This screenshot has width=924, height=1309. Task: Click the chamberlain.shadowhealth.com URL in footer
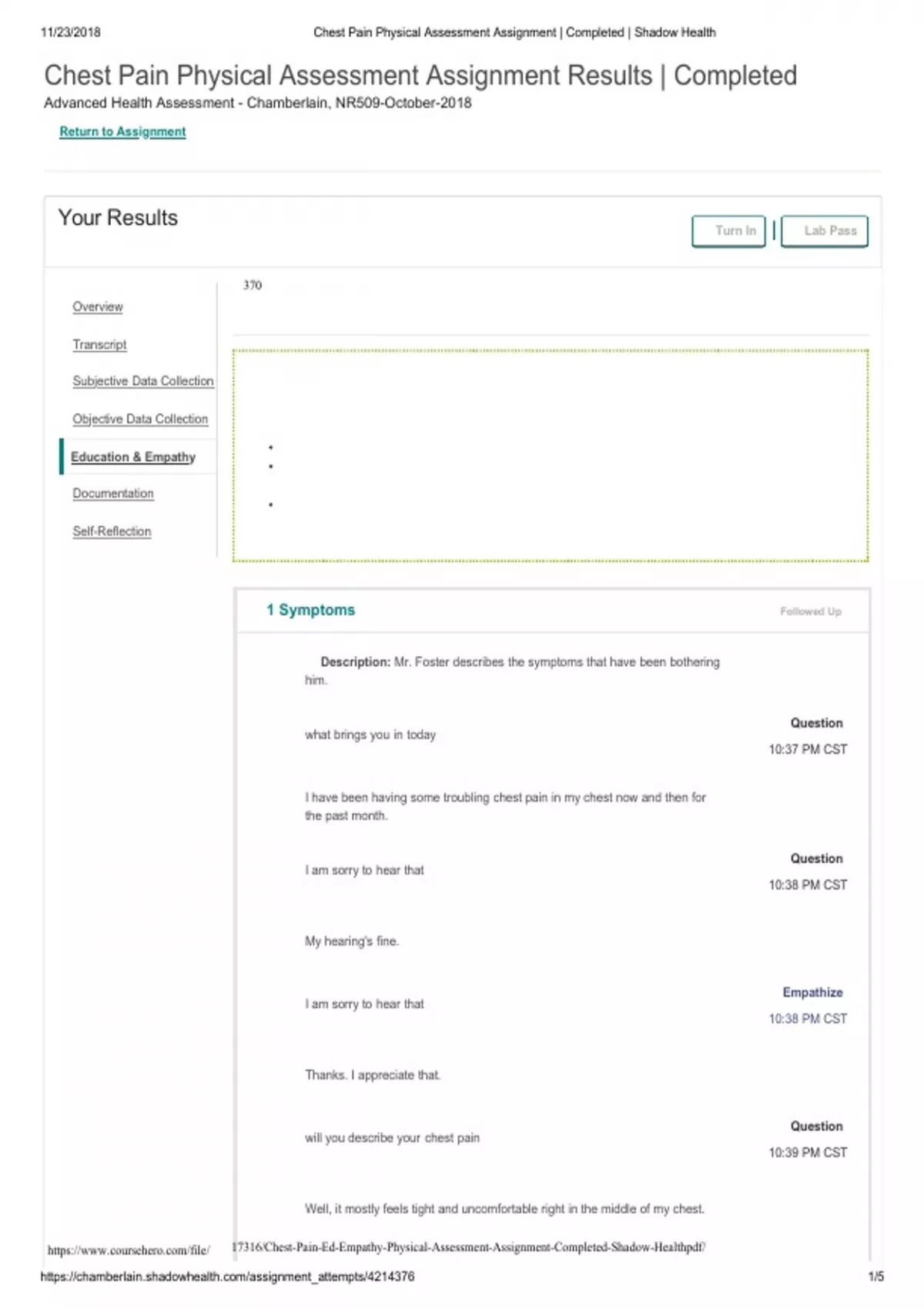coord(227,1277)
